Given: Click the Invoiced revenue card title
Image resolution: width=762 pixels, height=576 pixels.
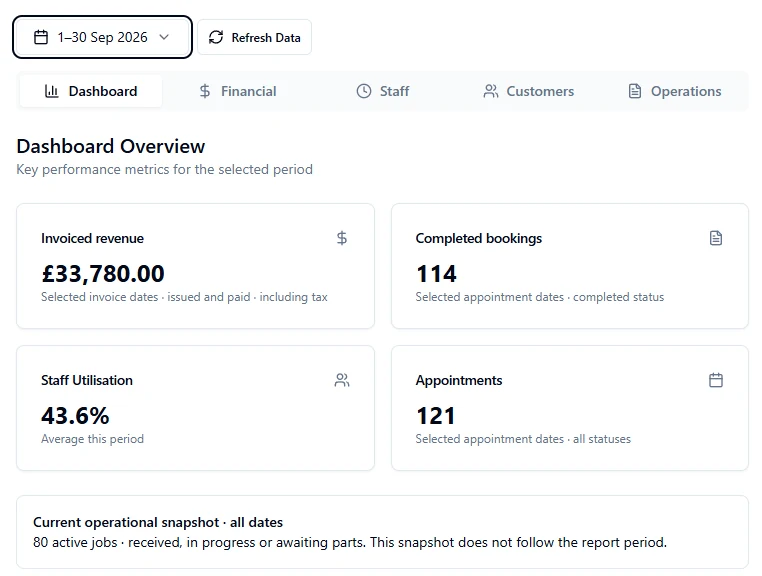Looking at the screenshot, I should click(x=92, y=238).
